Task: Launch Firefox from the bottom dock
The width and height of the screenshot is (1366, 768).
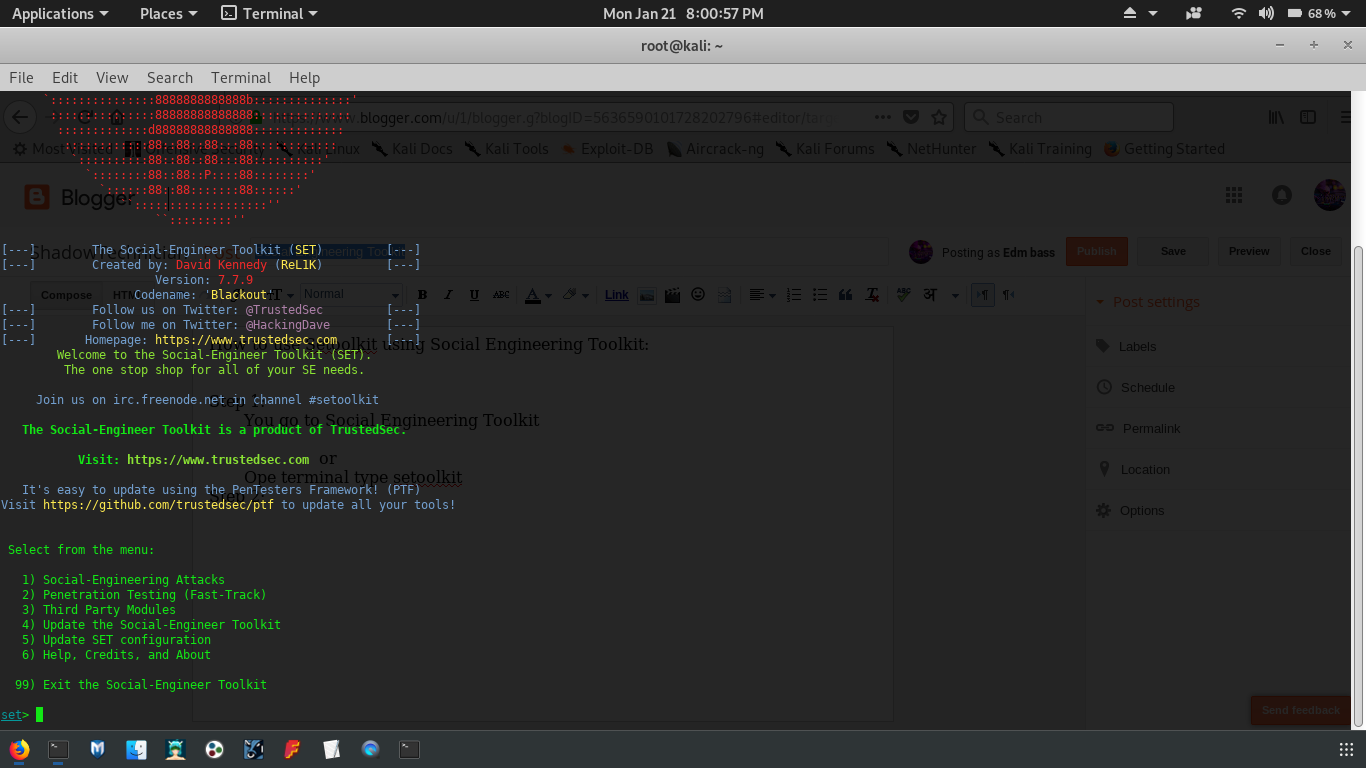Action: click(x=19, y=748)
